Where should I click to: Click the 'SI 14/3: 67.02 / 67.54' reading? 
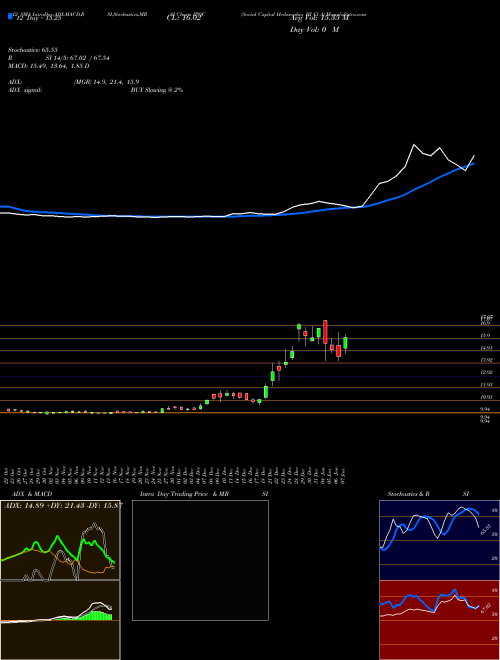(x=78, y=58)
